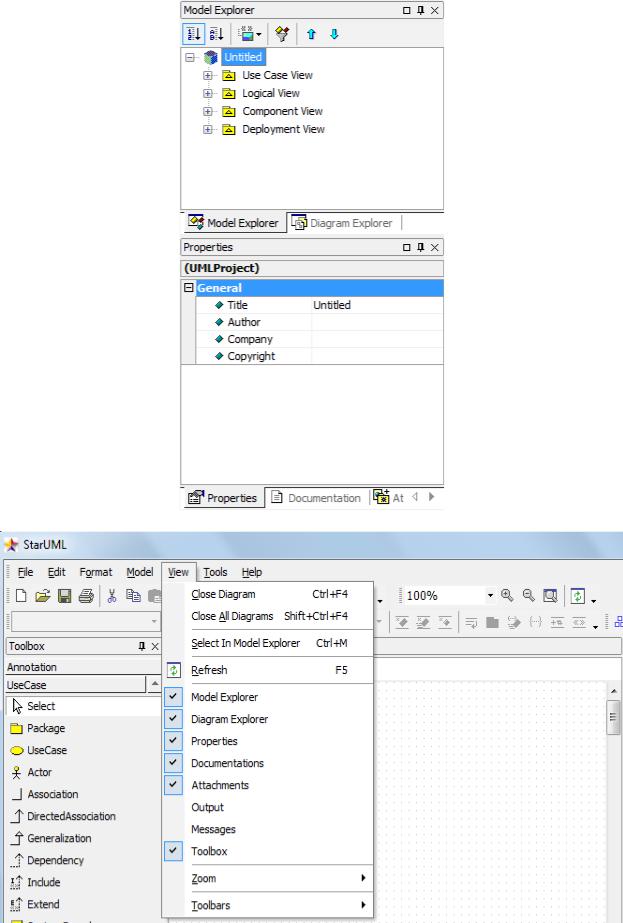Screen dimensions: 623x923
Task: Click the Copy toolbar icon
Action: (x=134, y=596)
